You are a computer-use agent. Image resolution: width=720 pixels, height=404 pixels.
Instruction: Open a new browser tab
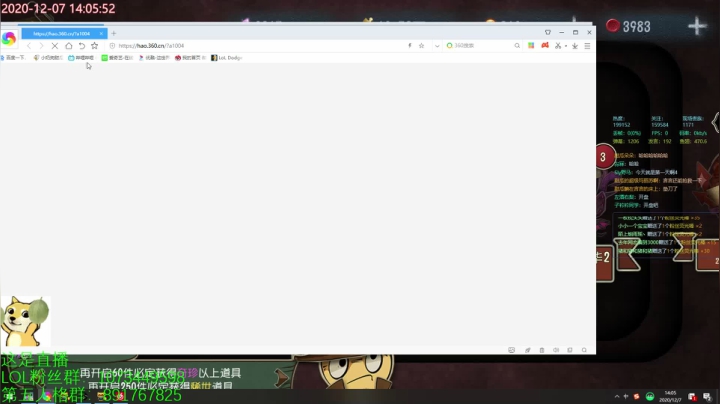pos(114,34)
